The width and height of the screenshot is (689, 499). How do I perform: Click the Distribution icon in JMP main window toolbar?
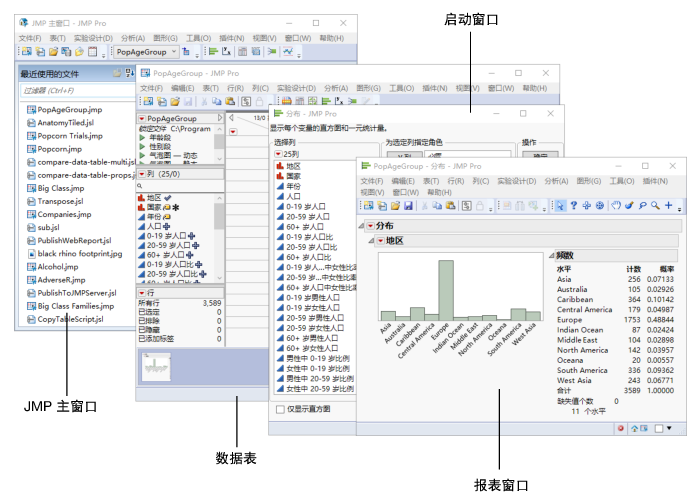tap(214, 51)
